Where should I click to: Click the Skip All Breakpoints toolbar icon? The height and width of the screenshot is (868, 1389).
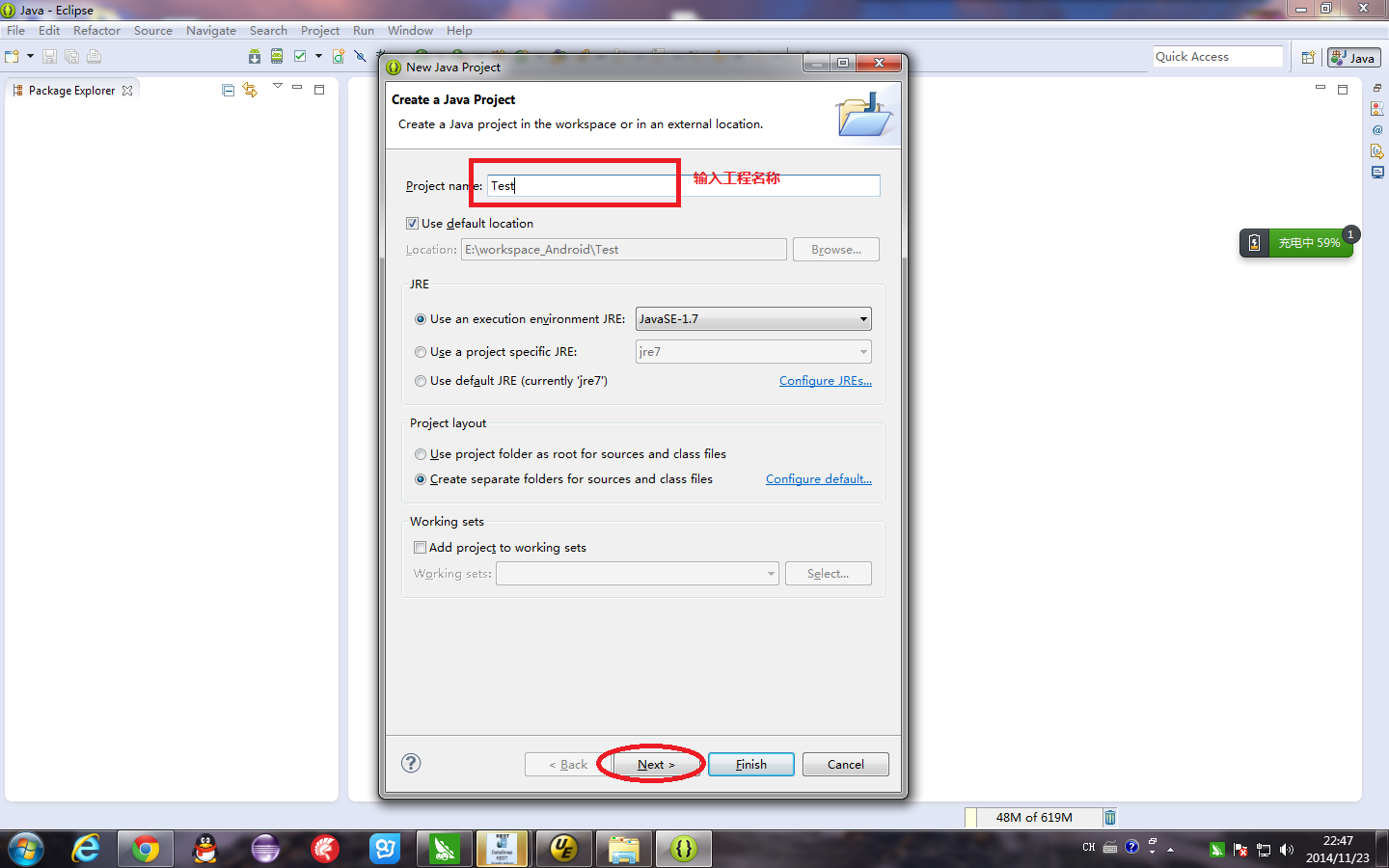(361, 57)
